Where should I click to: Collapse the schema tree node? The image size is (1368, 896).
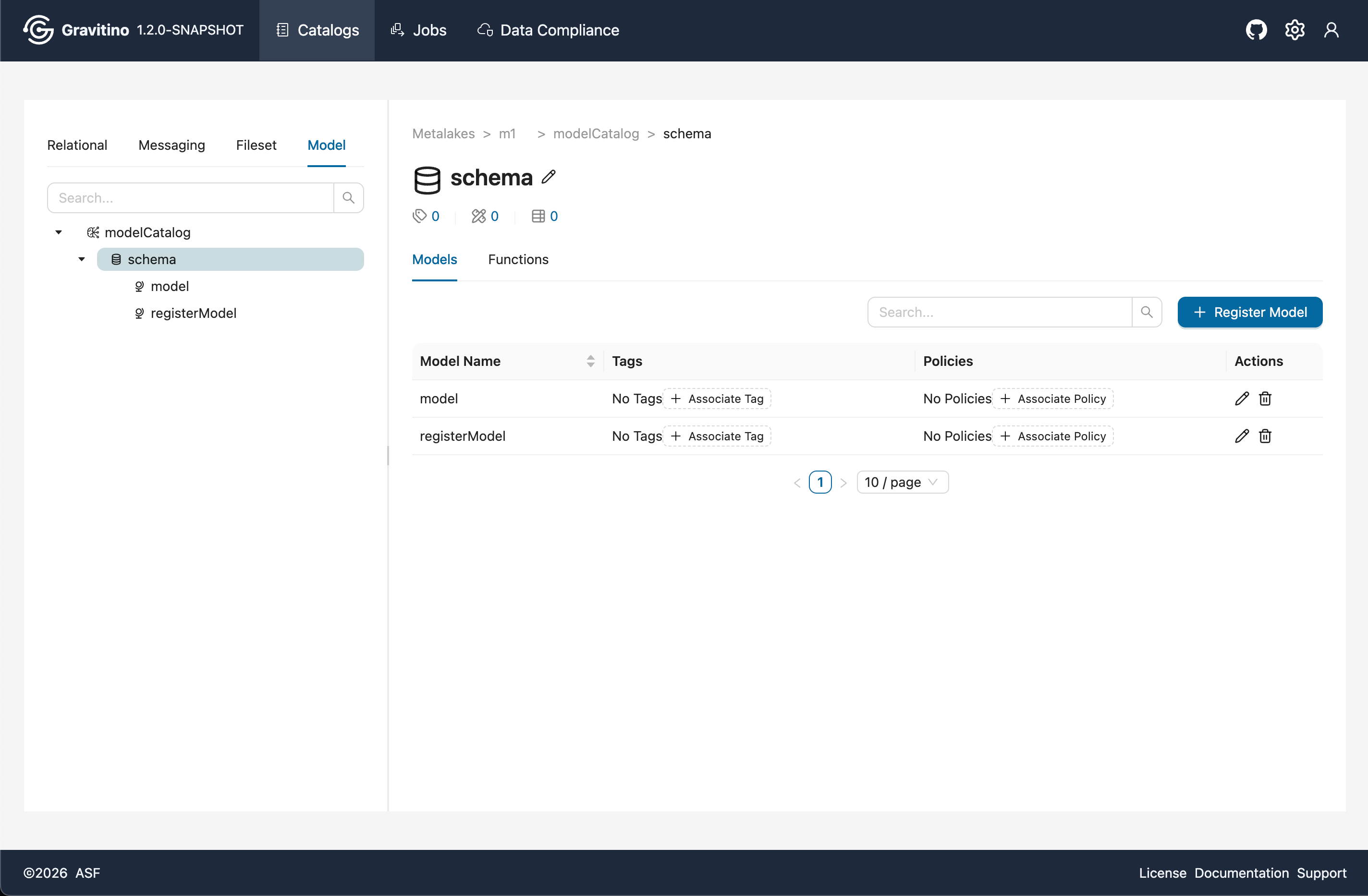pos(82,259)
